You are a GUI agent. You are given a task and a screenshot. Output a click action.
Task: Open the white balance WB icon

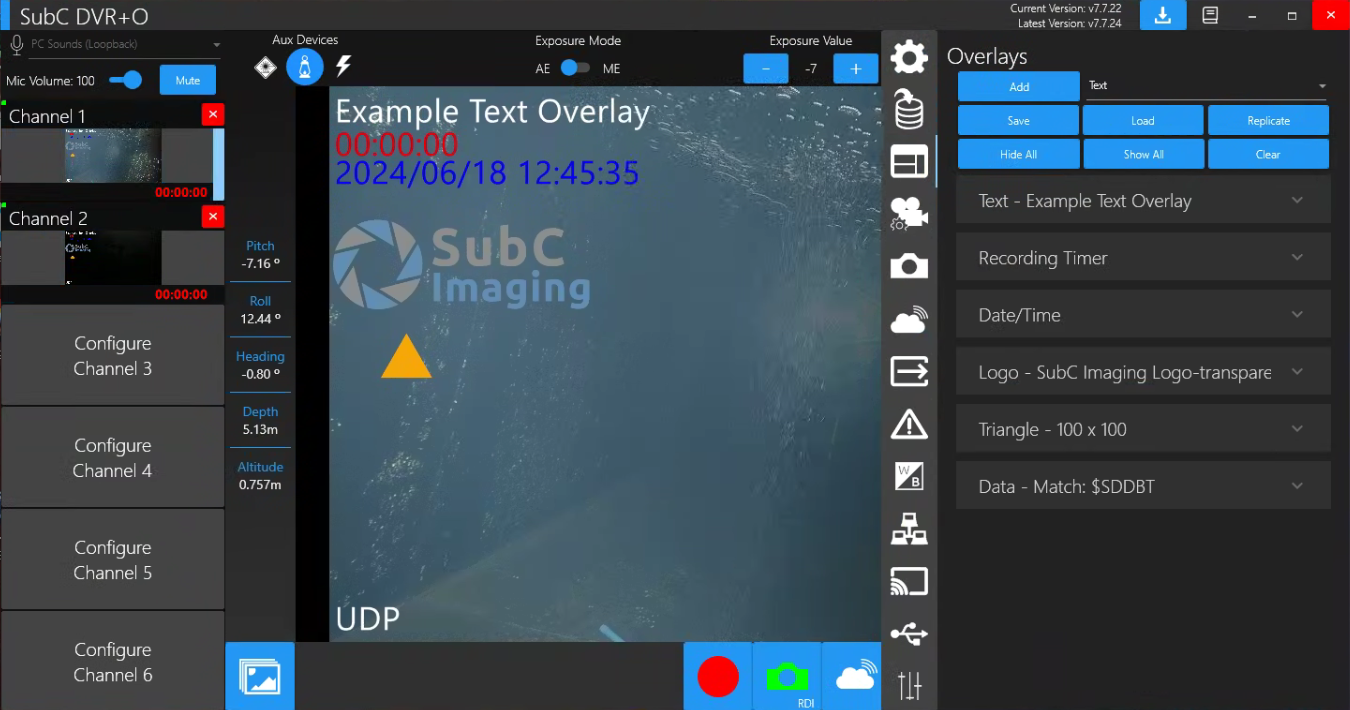click(x=909, y=476)
